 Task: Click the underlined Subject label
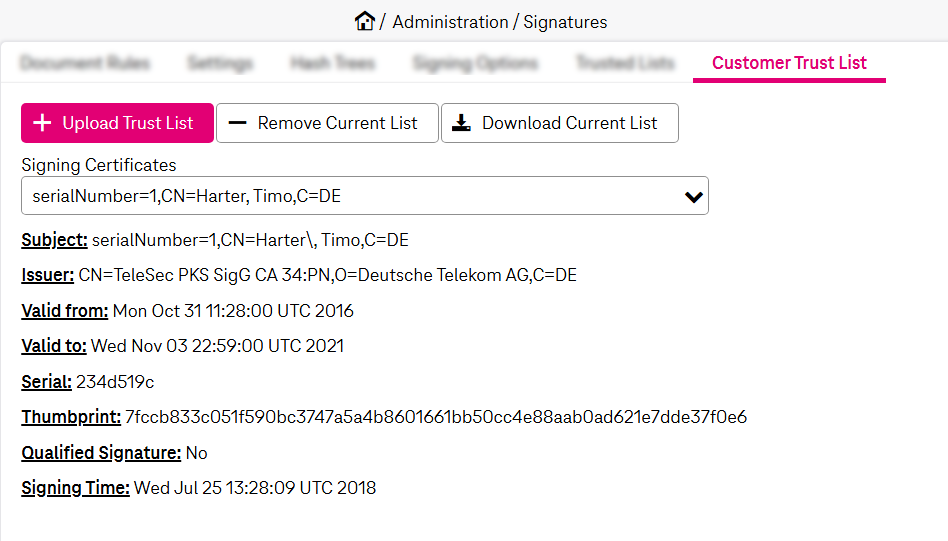pos(55,240)
